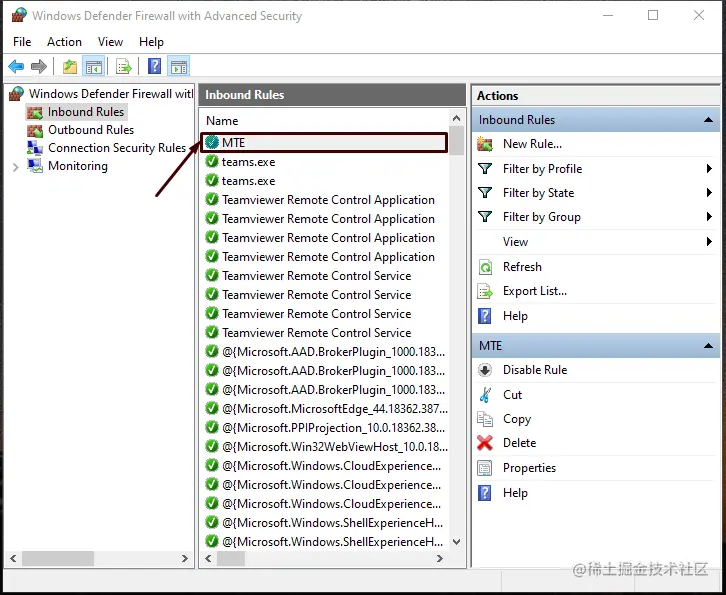
Task: Click Export List... action
Action: point(535,291)
